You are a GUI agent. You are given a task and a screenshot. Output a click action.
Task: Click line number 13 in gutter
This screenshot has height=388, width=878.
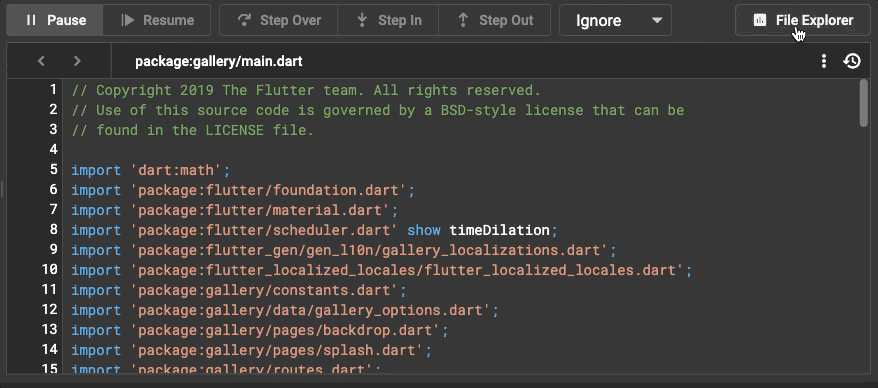(50, 329)
